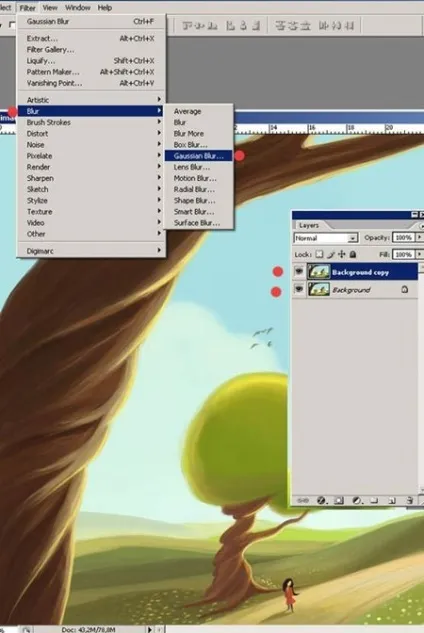Expand the Fill slider arrow

419,254
